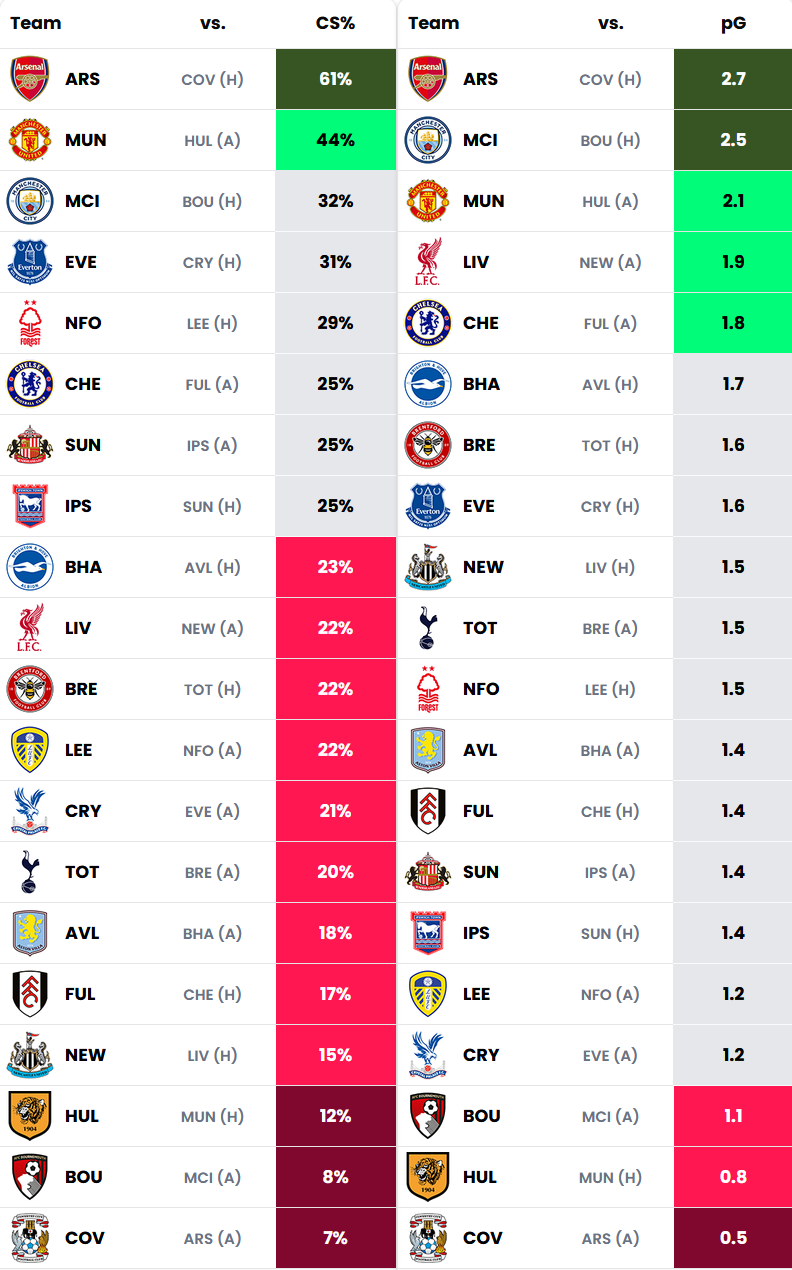Click Tottenham crest in CS% table
792x1270 pixels.
[x=30, y=872]
